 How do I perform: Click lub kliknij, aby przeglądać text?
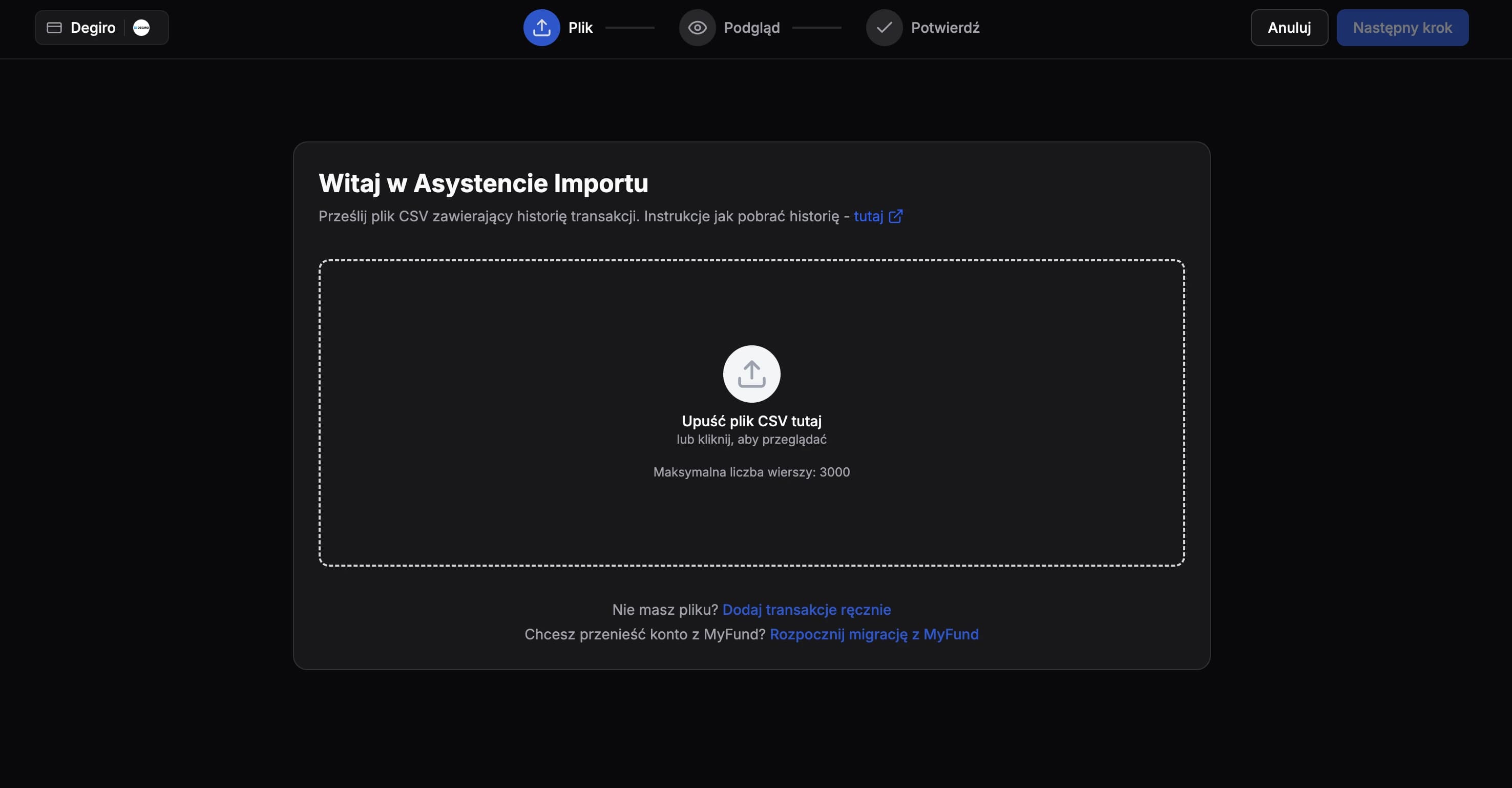[x=751, y=439]
